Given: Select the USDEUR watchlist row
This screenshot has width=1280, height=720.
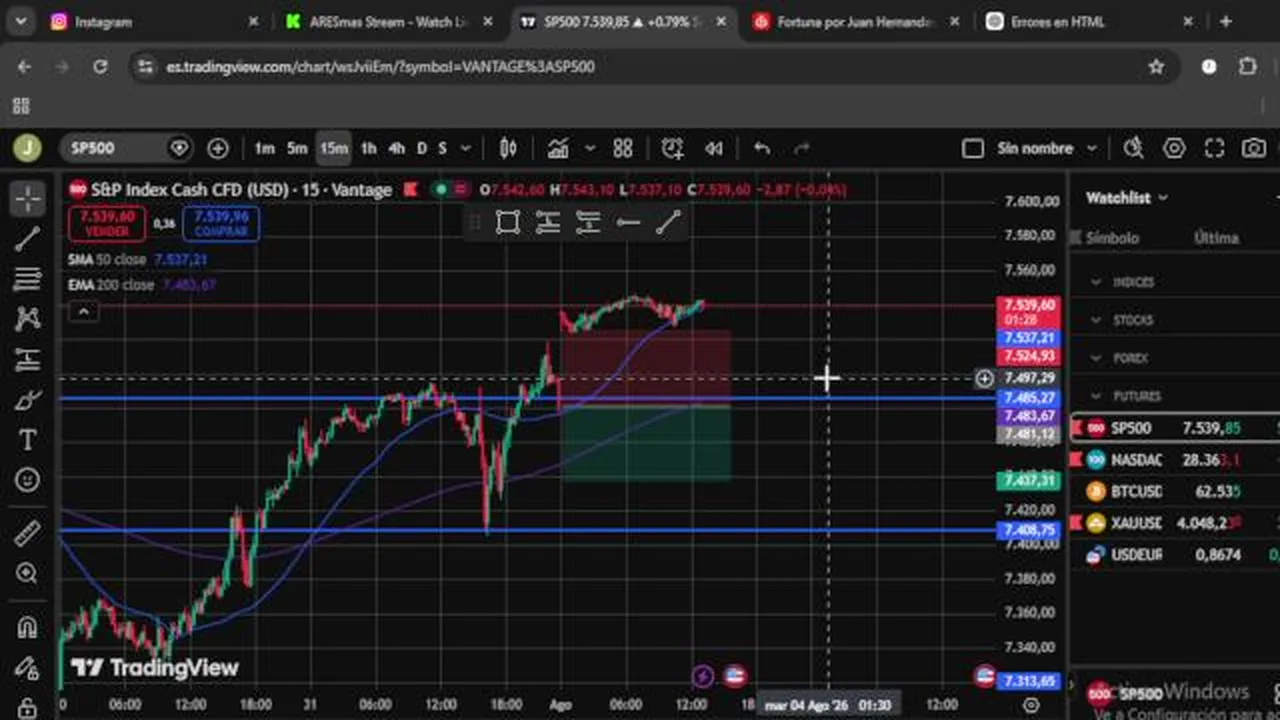Looking at the screenshot, I should coord(1175,554).
